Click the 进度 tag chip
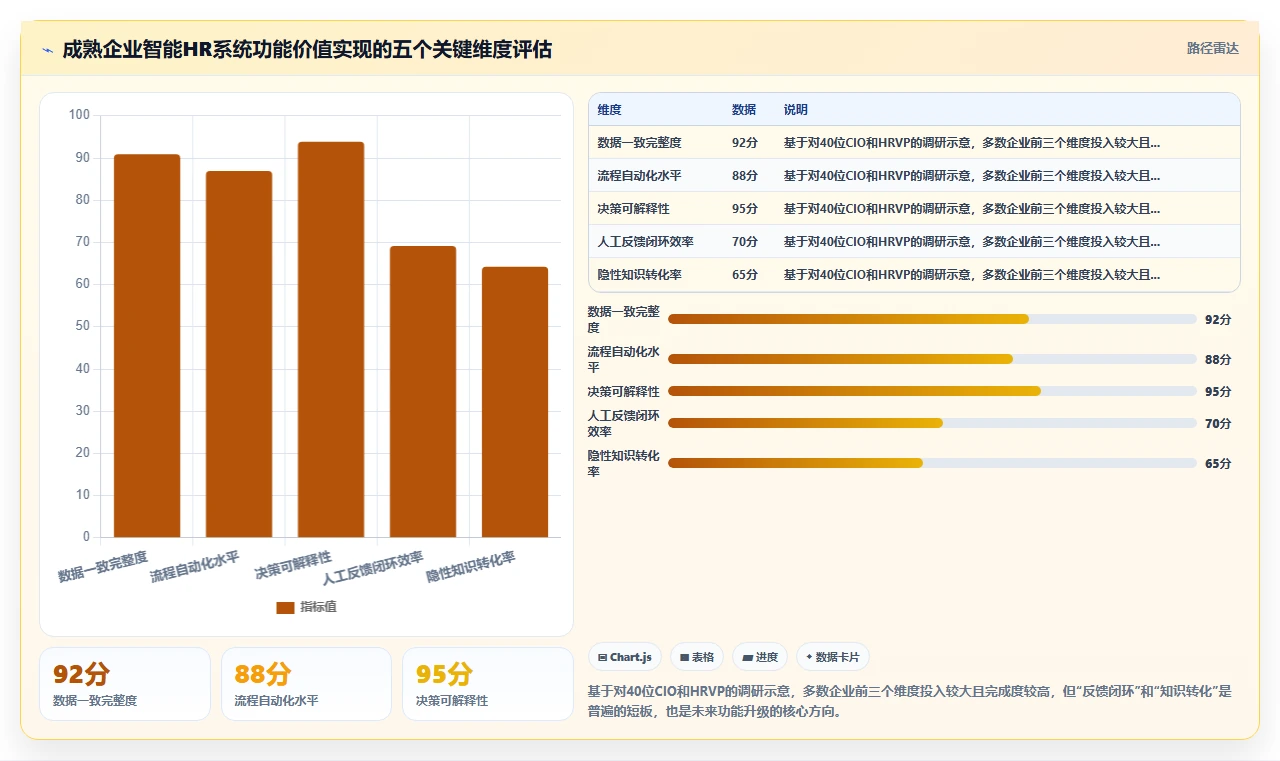The height and width of the screenshot is (761, 1280). coord(760,657)
